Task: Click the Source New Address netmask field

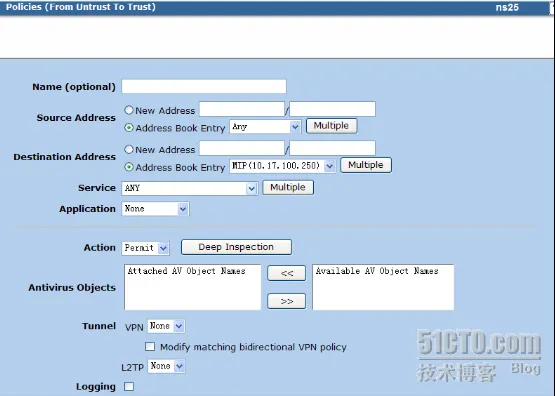Action: (332, 109)
